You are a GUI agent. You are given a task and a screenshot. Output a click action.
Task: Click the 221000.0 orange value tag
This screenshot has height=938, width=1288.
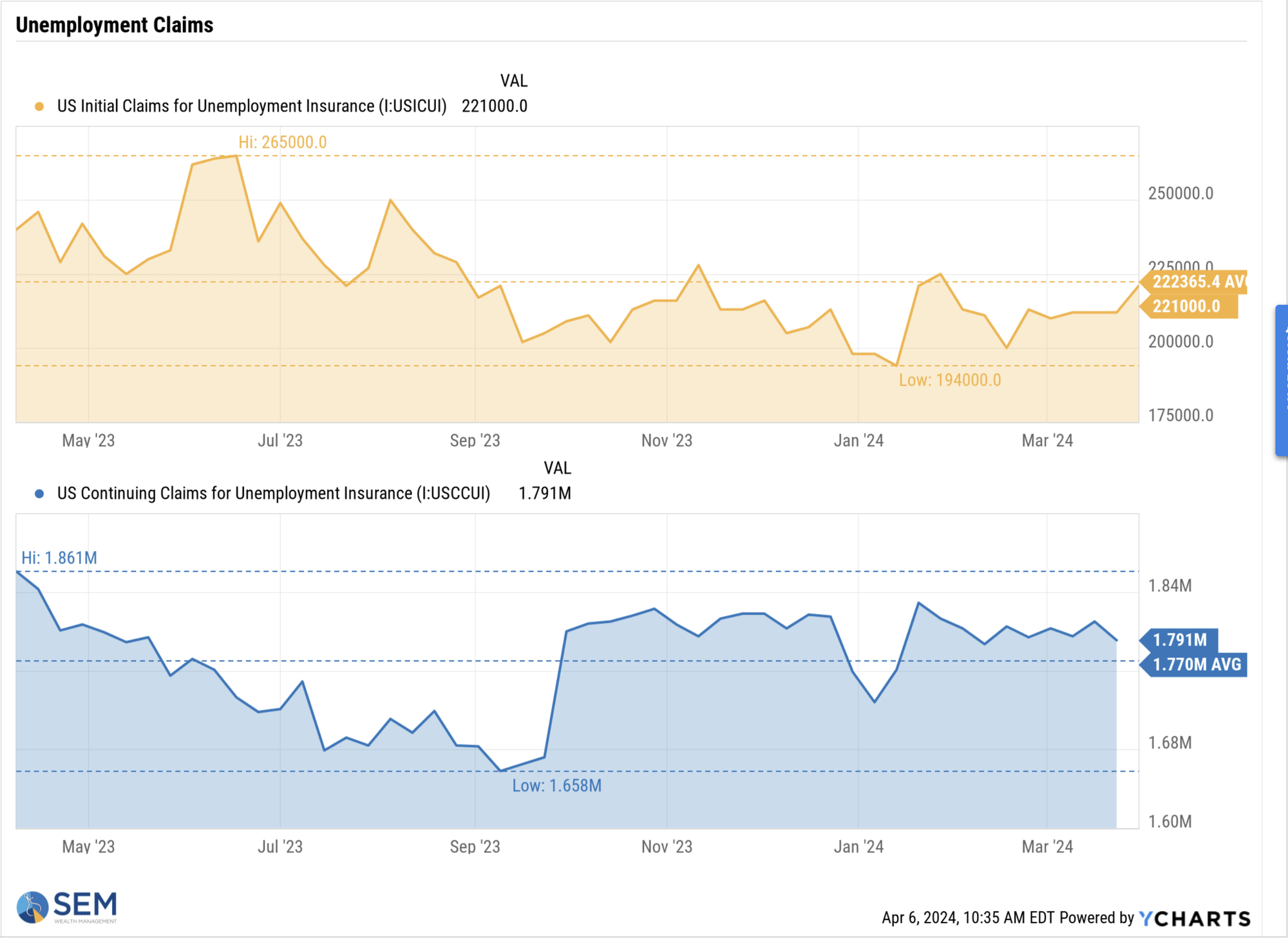1189,306
